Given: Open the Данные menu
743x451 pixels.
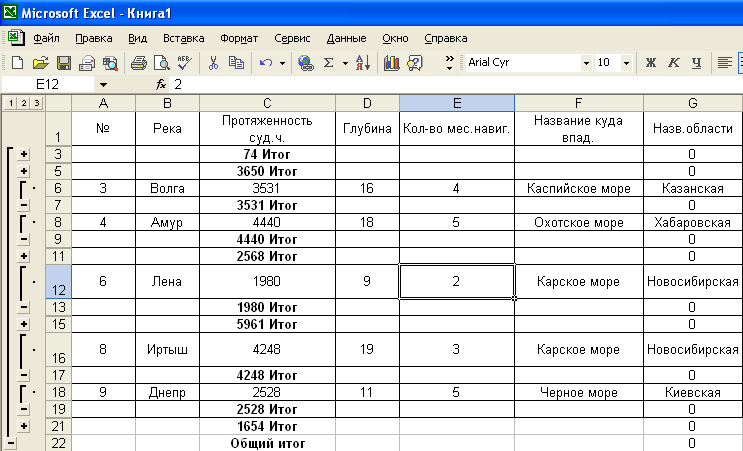Looking at the screenshot, I should pyautogui.click(x=346, y=38).
